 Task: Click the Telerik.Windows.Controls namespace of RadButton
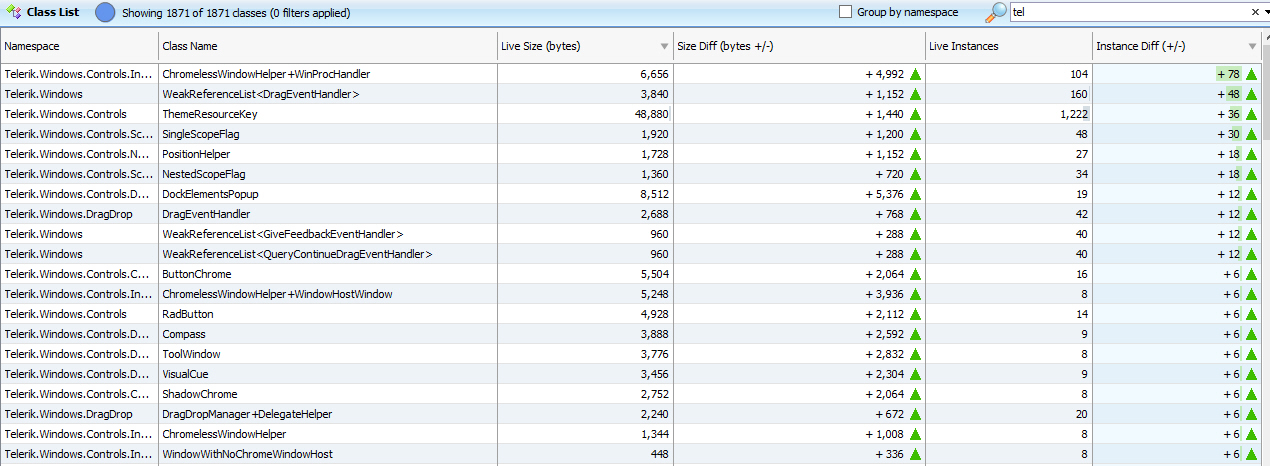[x=66, y=314]
